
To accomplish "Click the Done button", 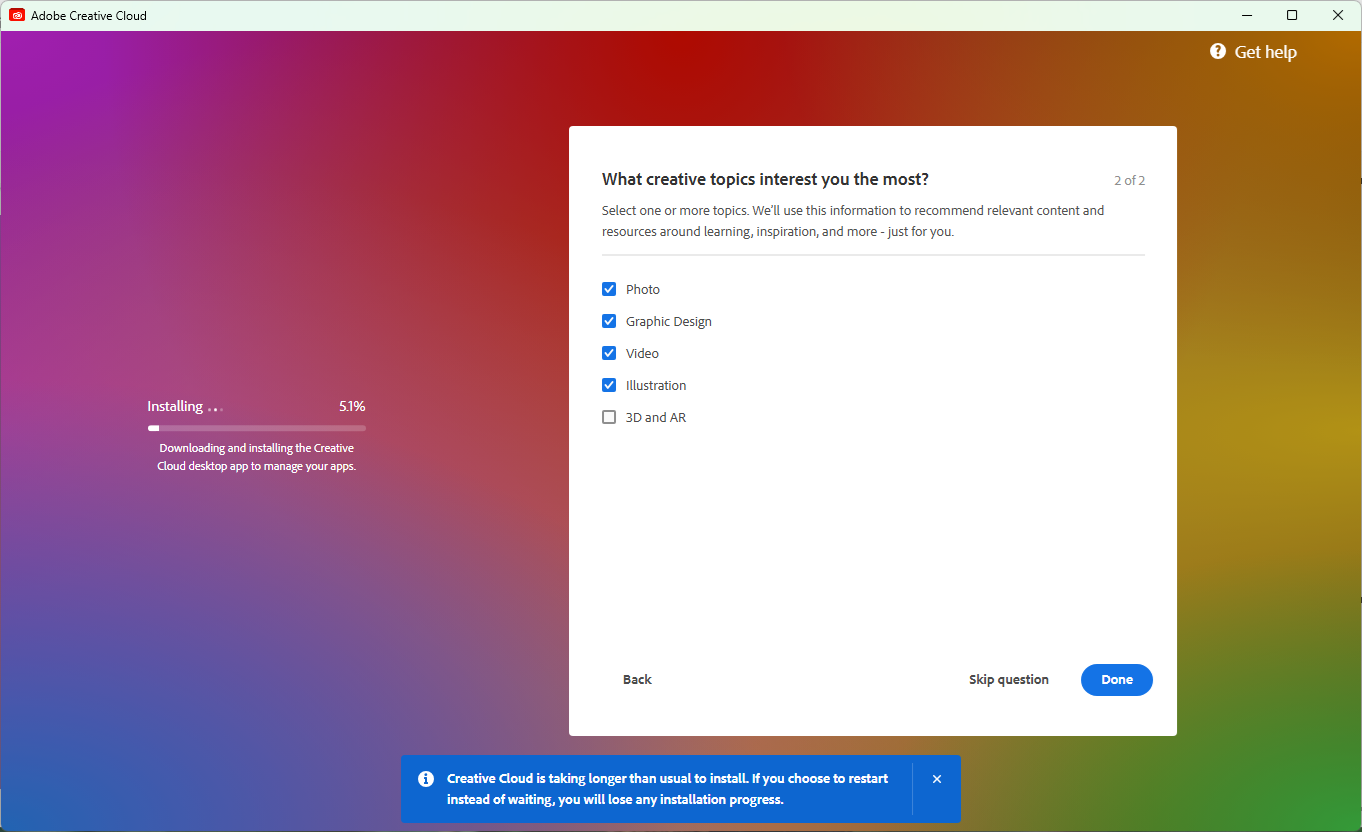I will pos(1116,679).
